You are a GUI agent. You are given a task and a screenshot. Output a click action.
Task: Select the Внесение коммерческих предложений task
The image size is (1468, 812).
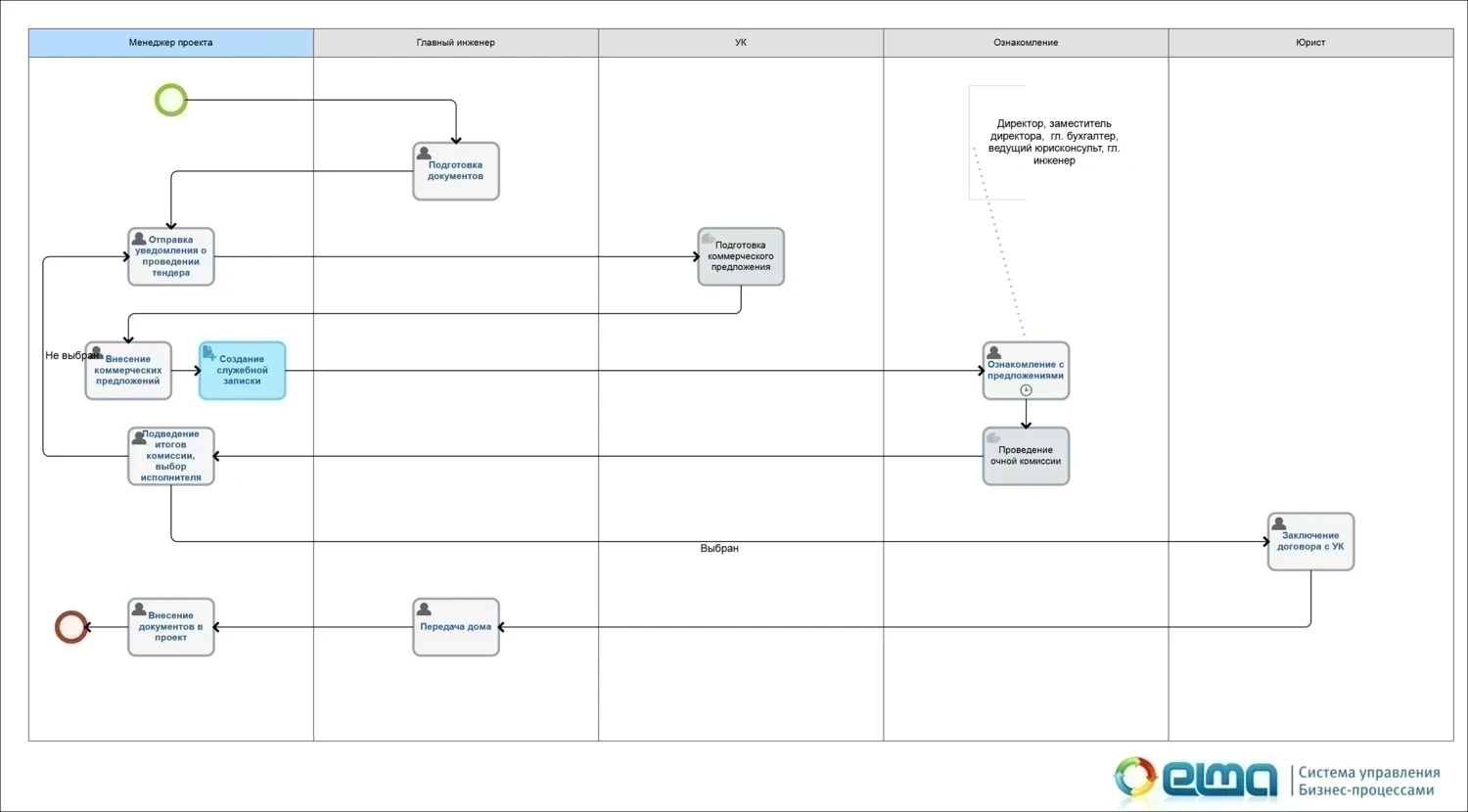(x=128, y=372)
